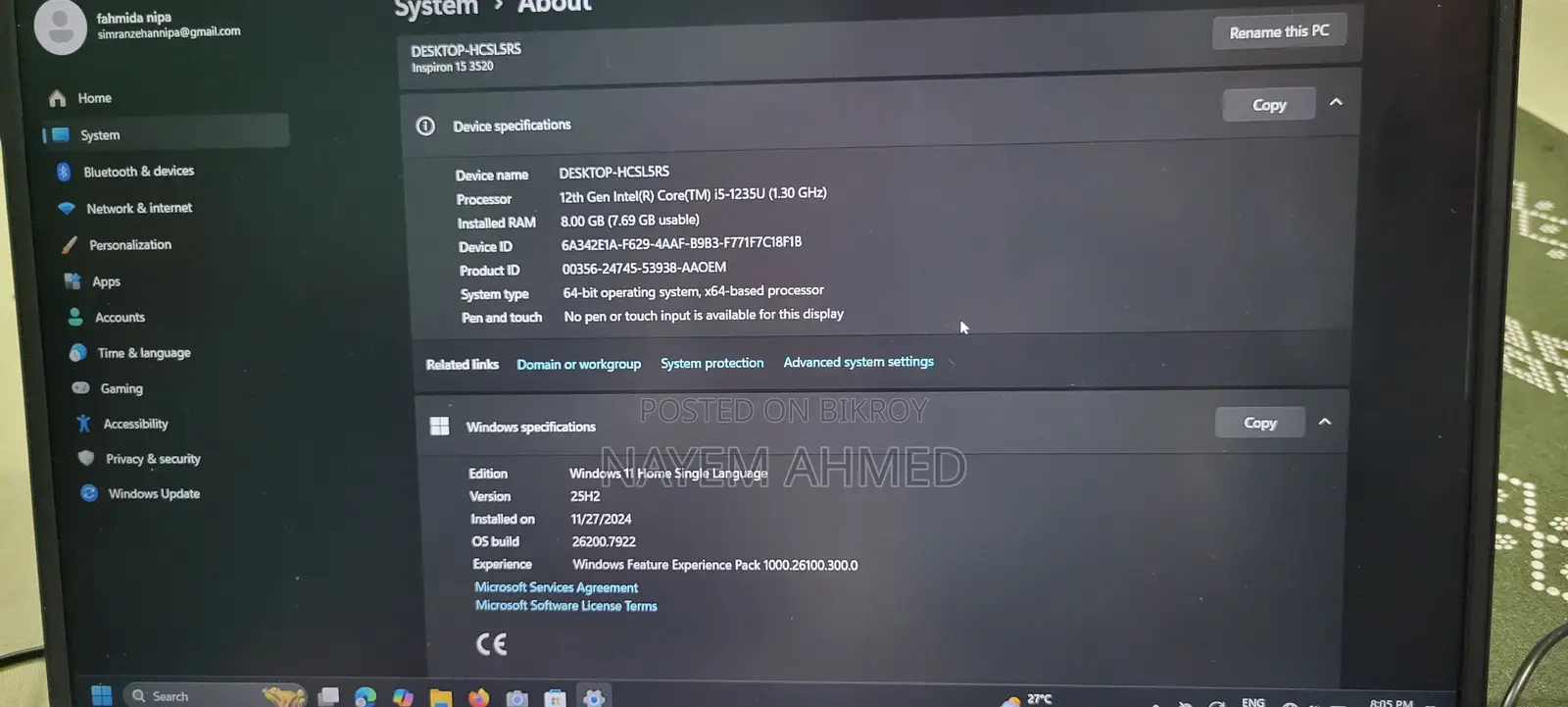
Task: Open Gaming settings
Action: (x=122, y=388)
